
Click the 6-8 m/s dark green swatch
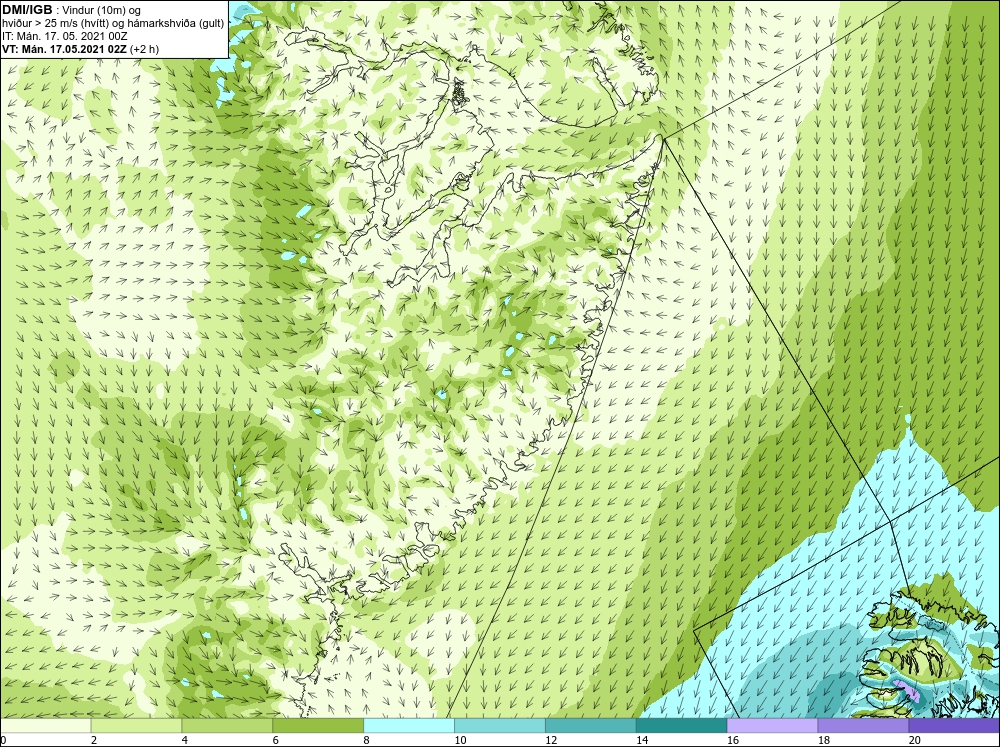click(318, 725)
